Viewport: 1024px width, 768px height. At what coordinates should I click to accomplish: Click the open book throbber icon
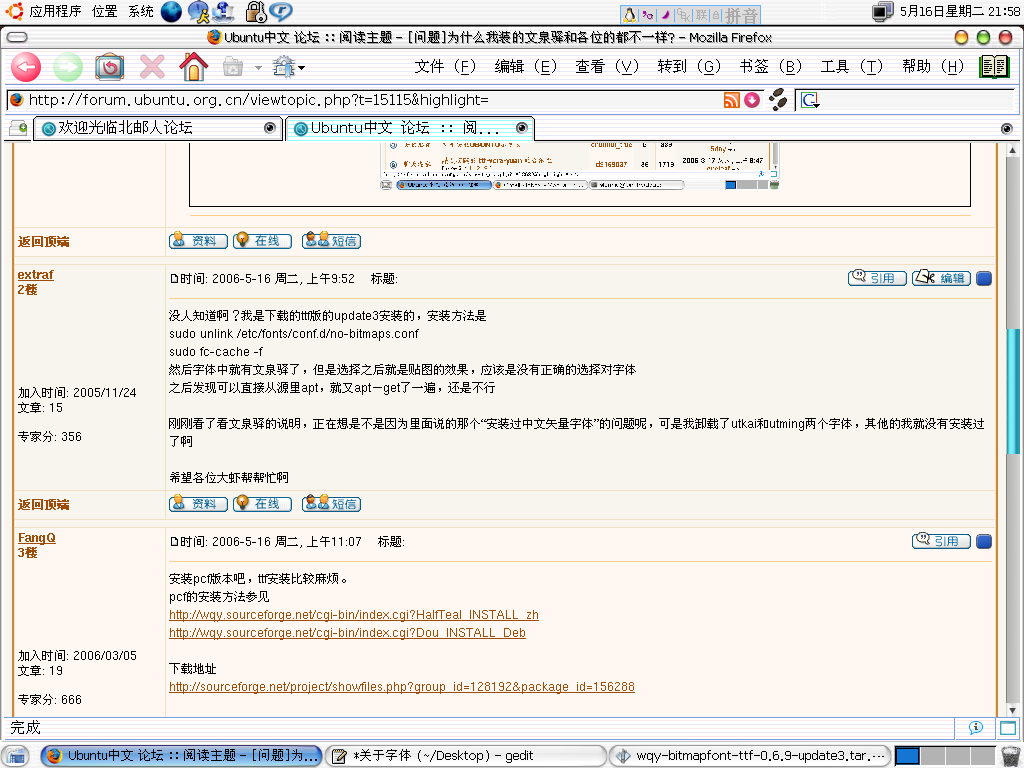click(994, 66)
